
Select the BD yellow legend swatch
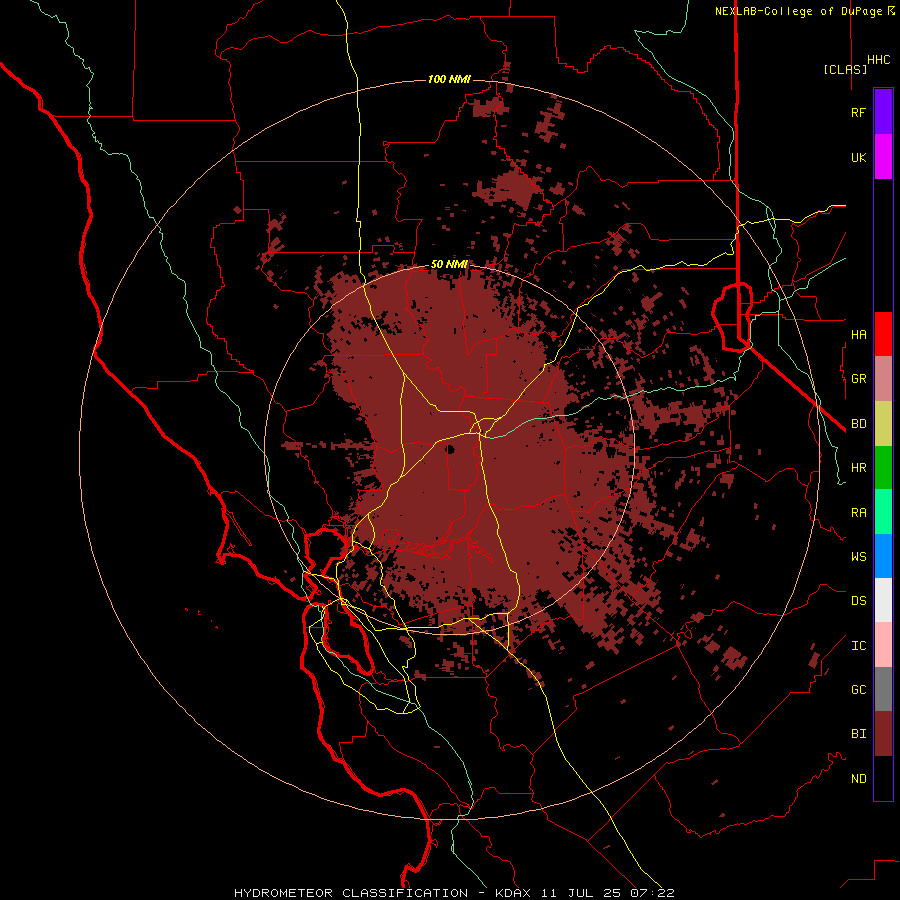883,424
